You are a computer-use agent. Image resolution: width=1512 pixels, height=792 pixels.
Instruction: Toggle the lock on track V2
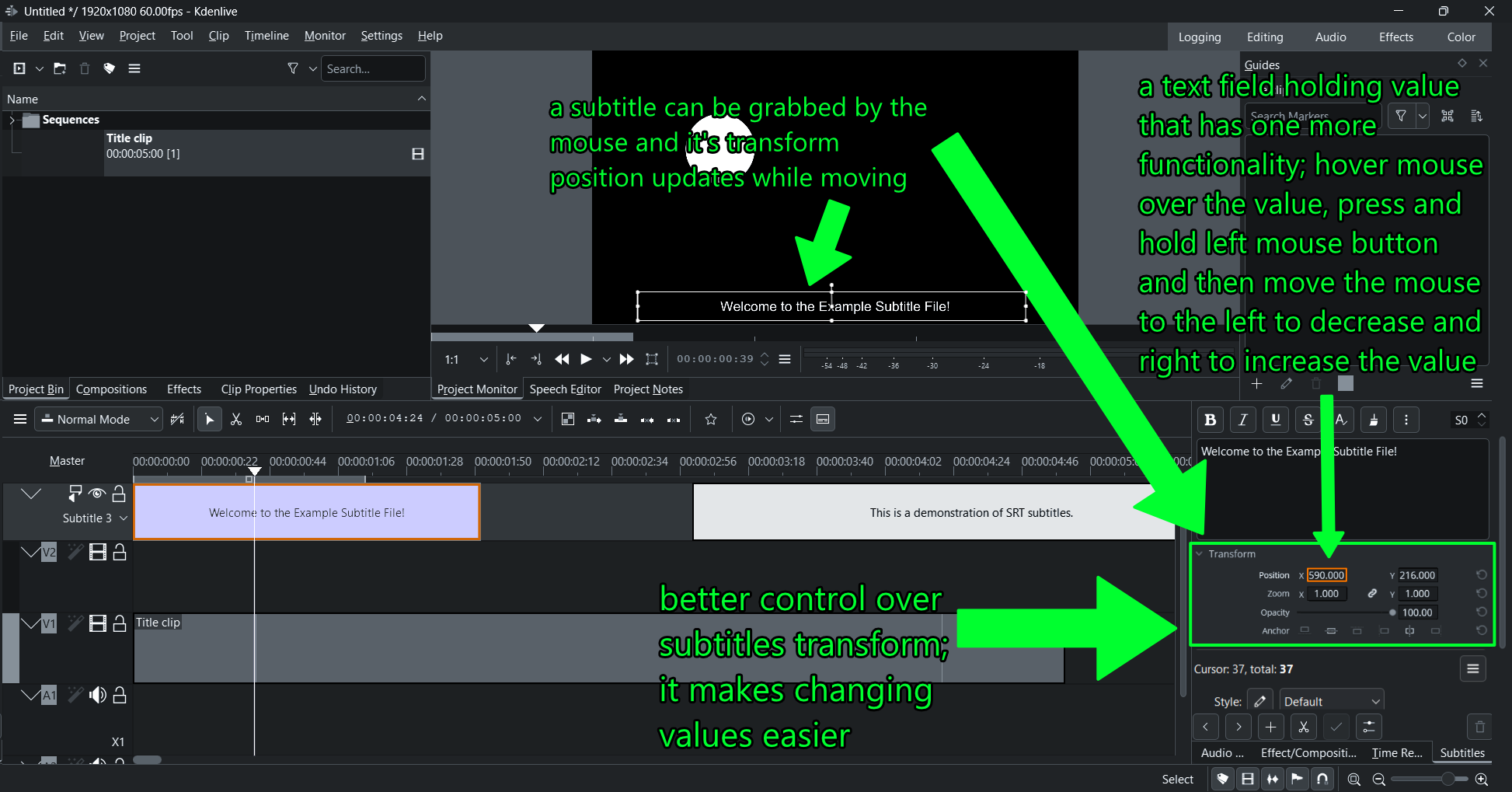(x=120, y=553)
